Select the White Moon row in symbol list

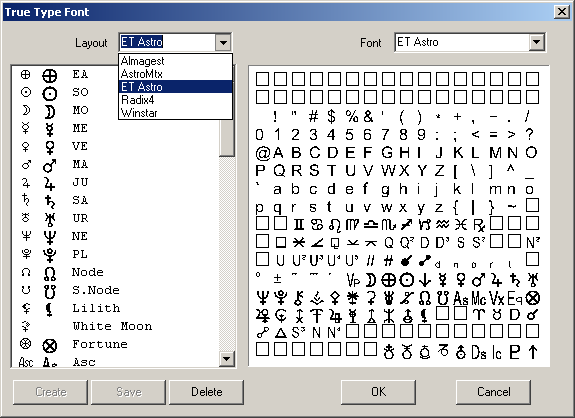(116, 326)
